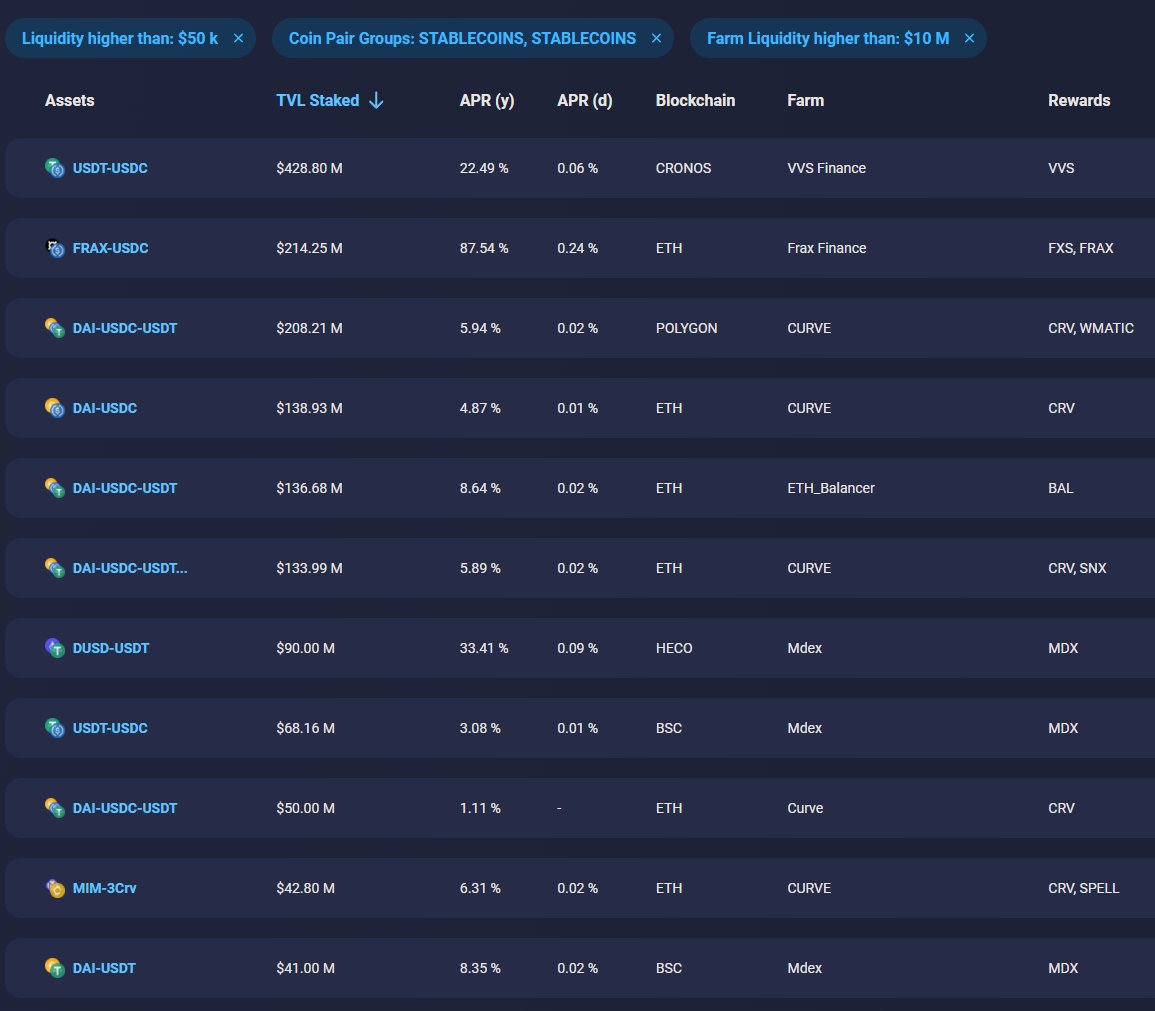The height and width of the screenshot is (1011, 1155).
Task: Click the $428.80 M TVL value
Action: coord(309,168)
